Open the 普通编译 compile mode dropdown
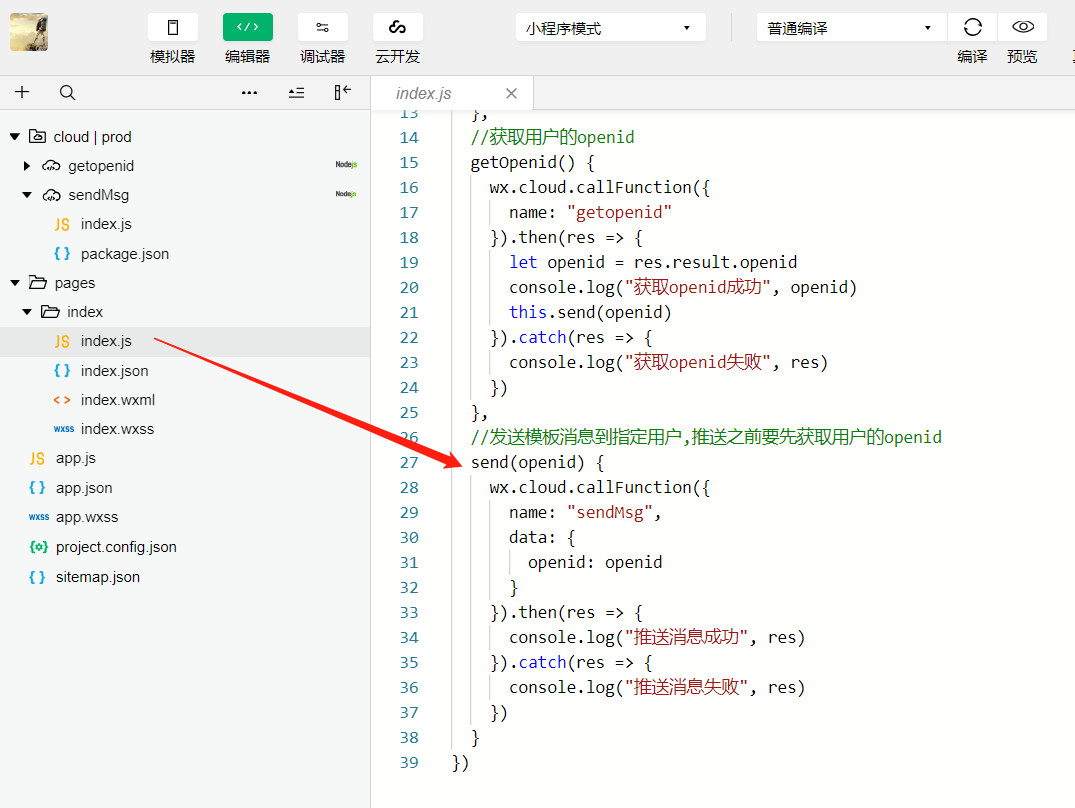 (x=851, y=28)
